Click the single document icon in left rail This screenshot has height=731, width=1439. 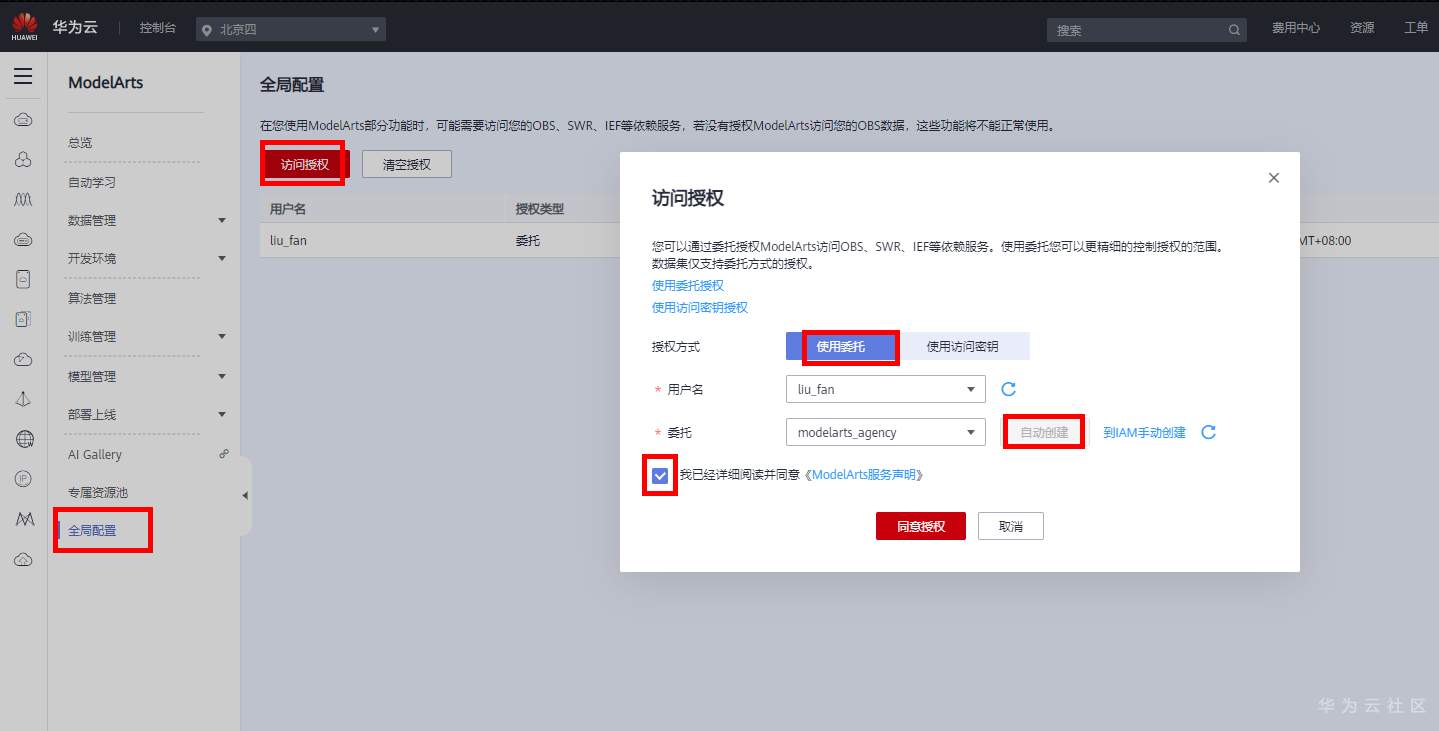pyautogui.click(x=23, y=279)
